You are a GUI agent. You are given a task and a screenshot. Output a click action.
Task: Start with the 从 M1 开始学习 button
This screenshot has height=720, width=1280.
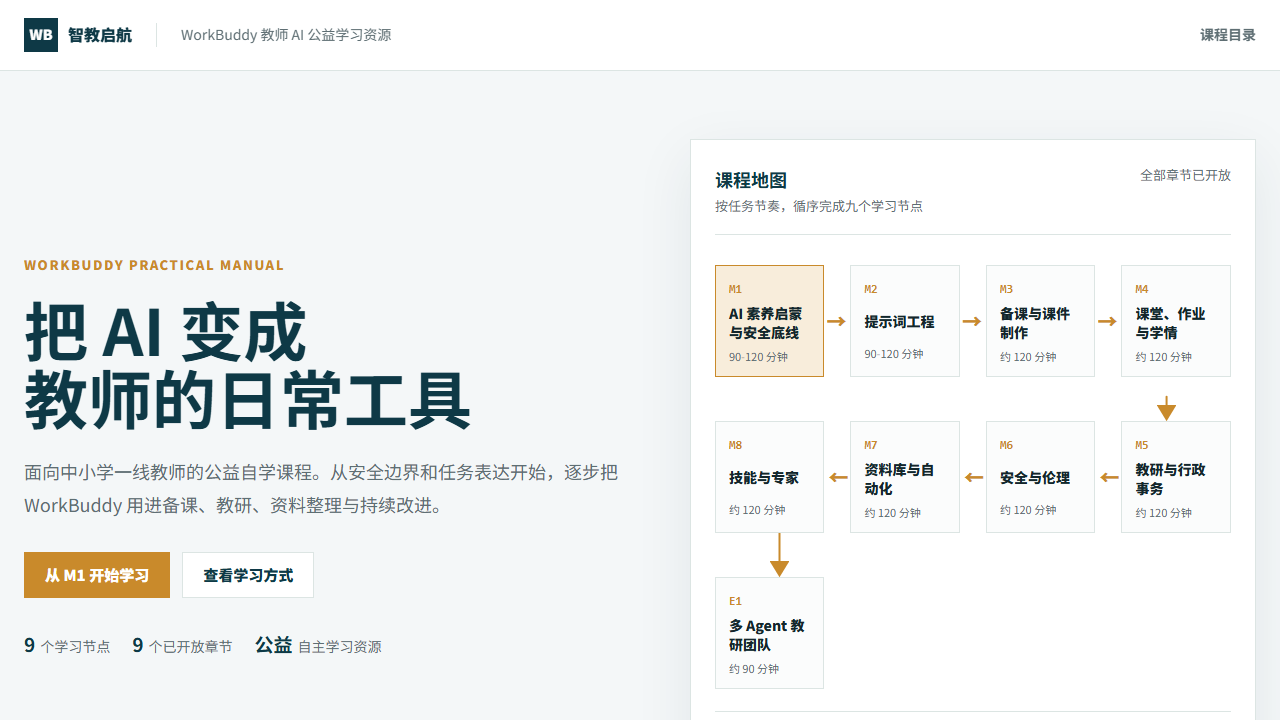(x=97, y=575)
